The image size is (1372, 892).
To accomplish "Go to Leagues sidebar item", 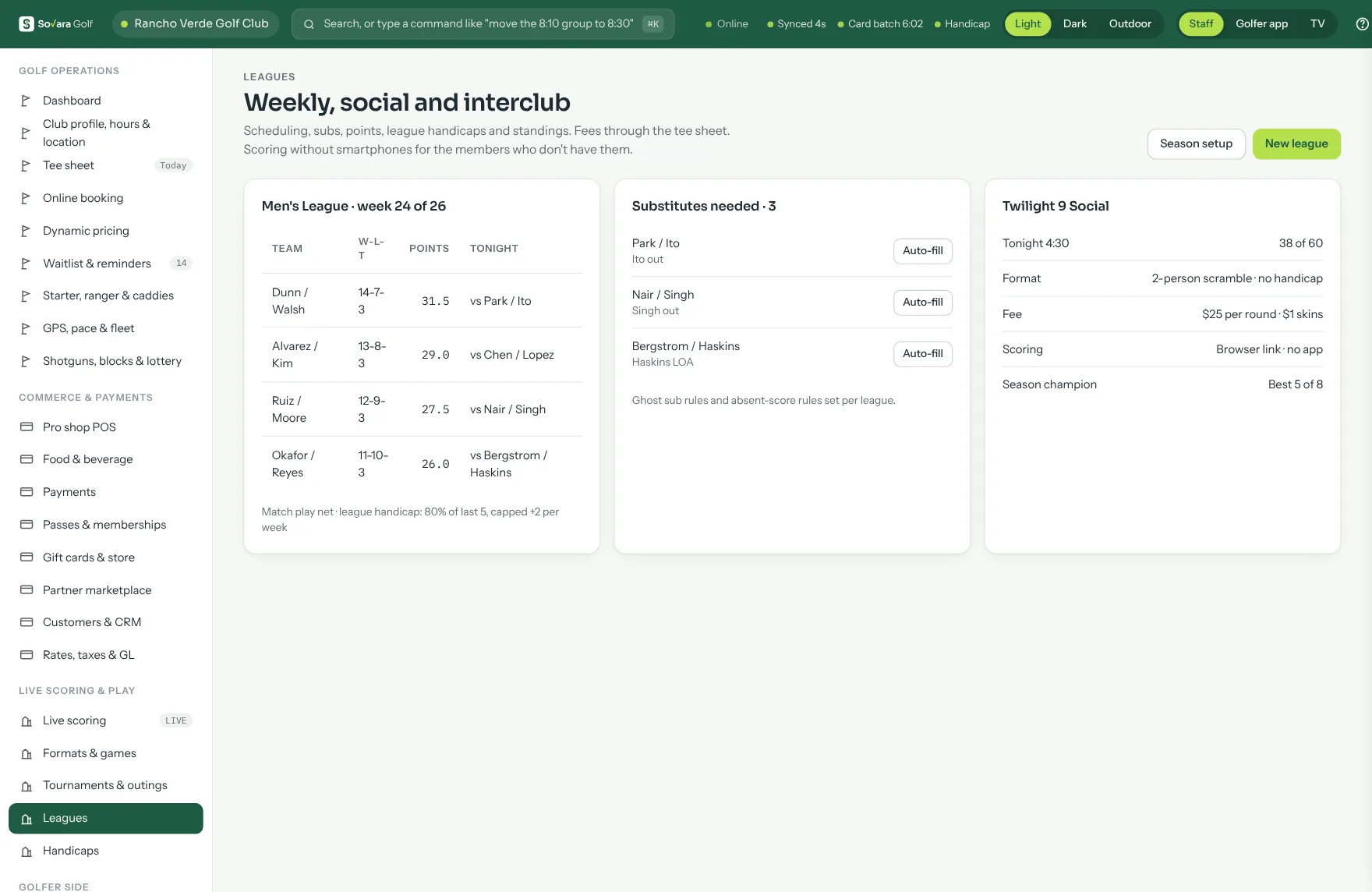I will pyautogui.click(x=106, y=819).
